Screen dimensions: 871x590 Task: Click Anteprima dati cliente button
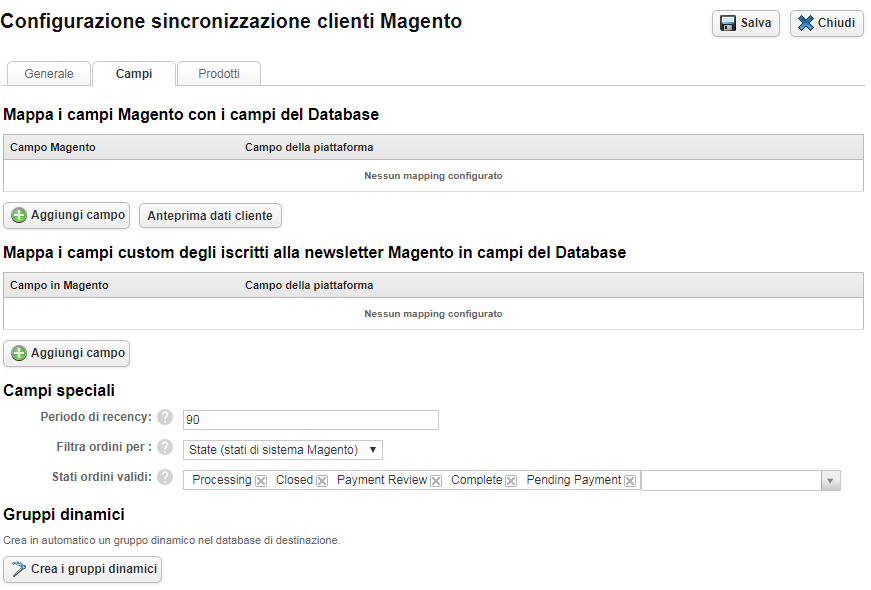tap(210, 216)
